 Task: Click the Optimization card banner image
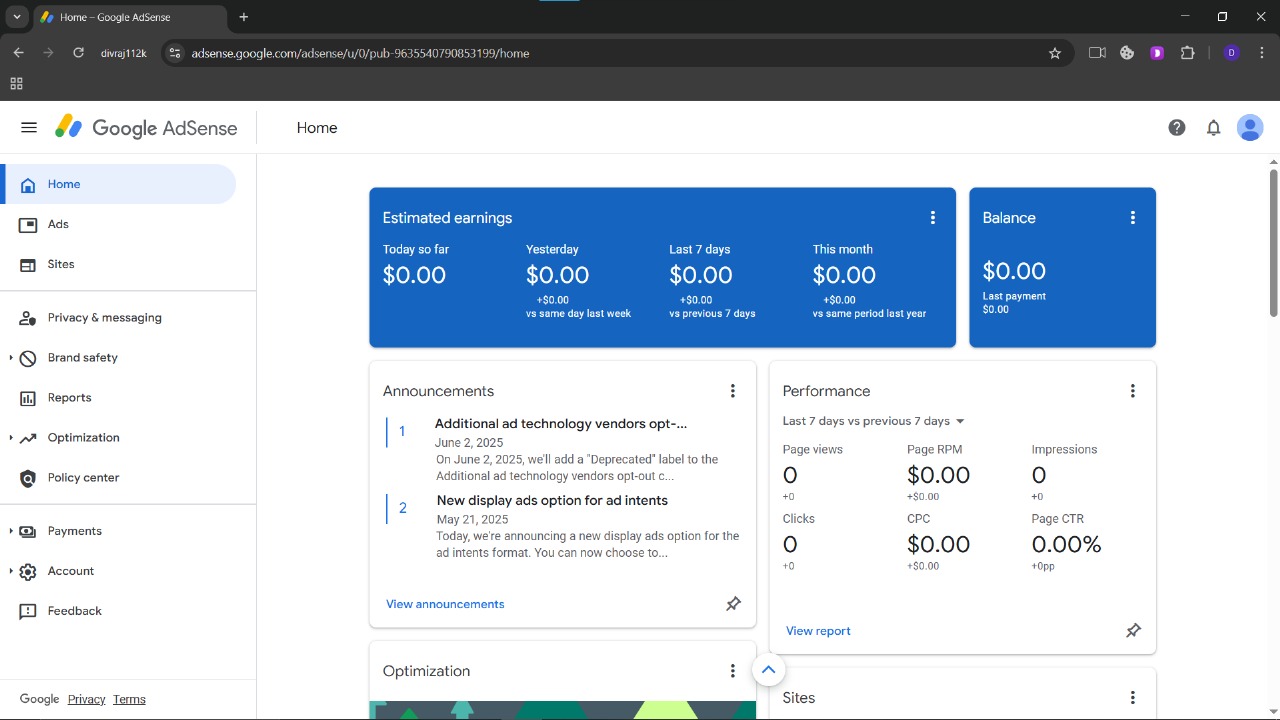click(562, 710)
